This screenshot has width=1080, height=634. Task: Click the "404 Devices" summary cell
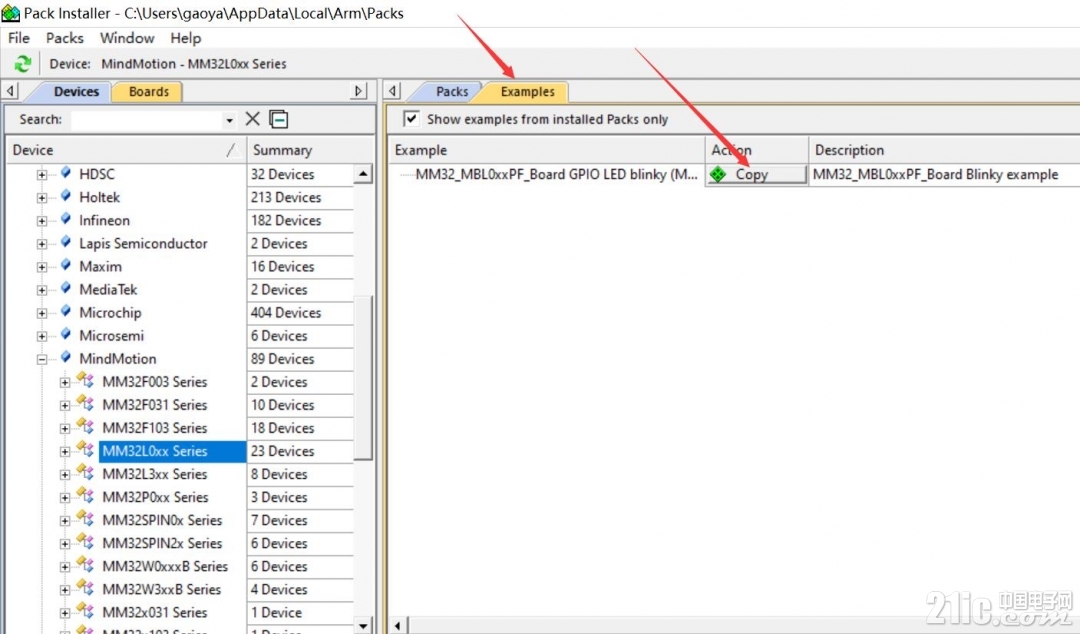click(300, 313)
